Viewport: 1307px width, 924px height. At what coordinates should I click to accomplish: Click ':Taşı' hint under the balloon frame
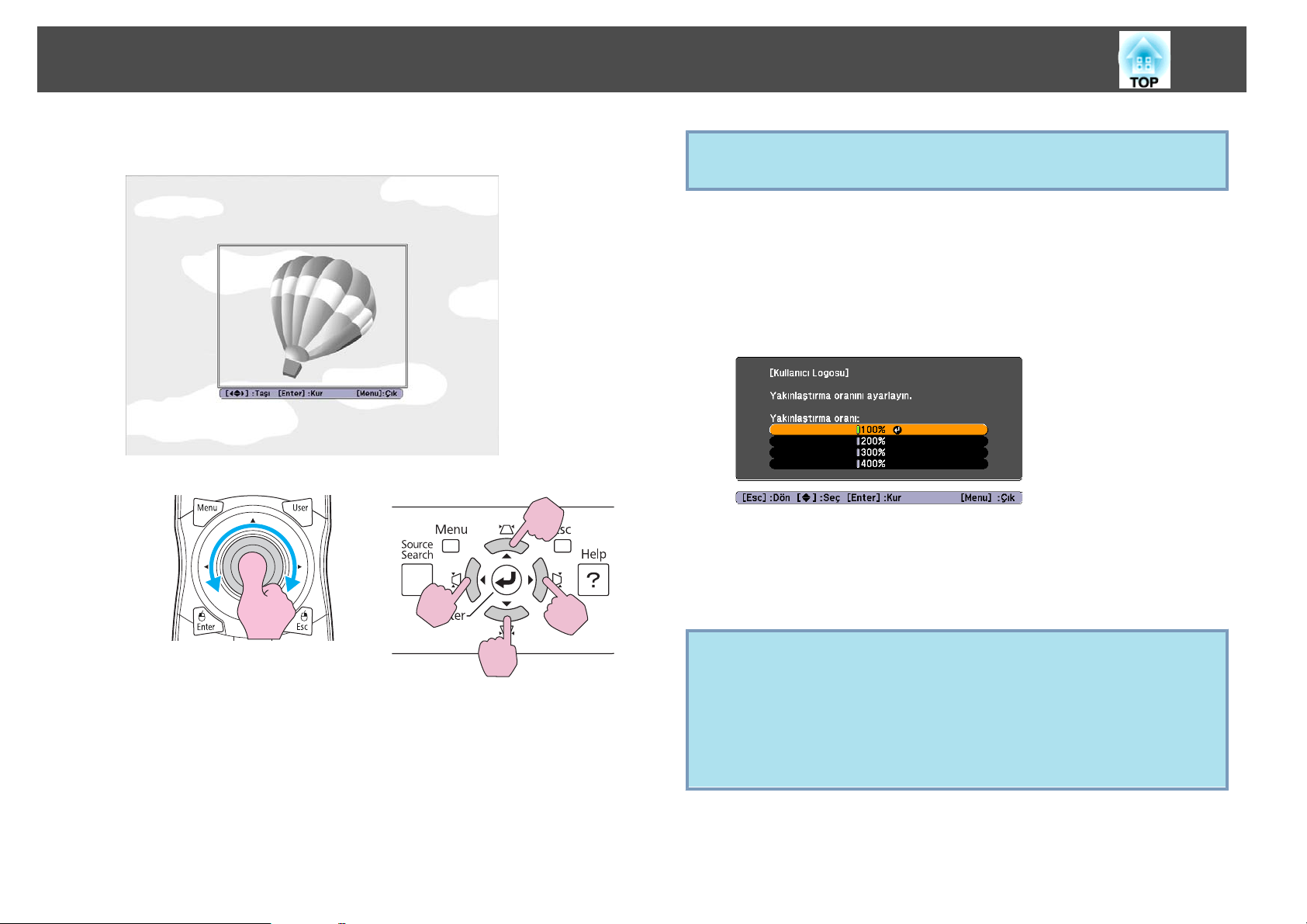(x=261, y=393)
